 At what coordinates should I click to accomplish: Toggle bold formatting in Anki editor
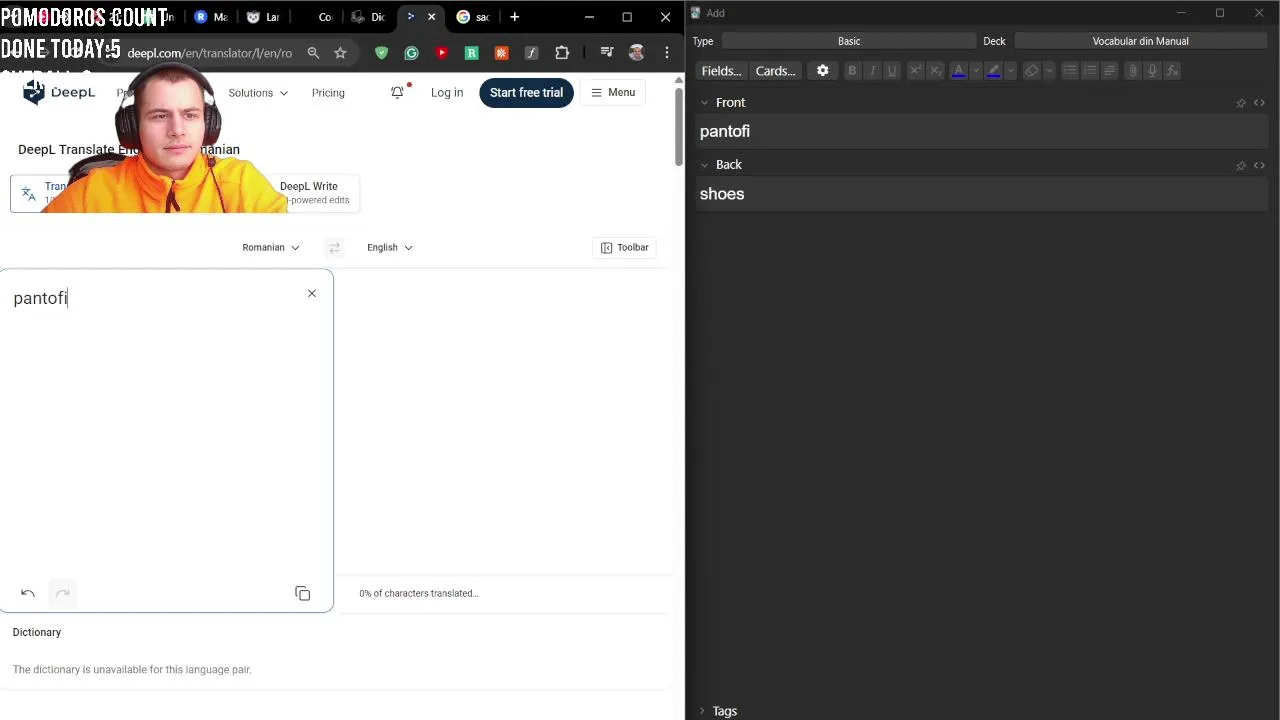852,71
